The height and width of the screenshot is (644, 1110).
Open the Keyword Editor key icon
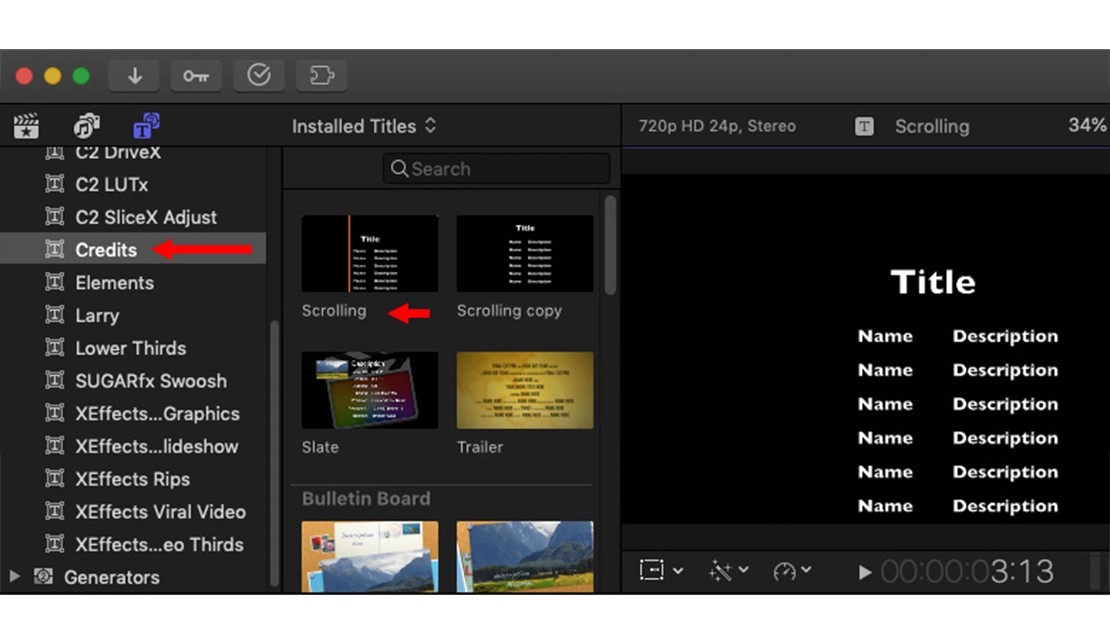196,76
